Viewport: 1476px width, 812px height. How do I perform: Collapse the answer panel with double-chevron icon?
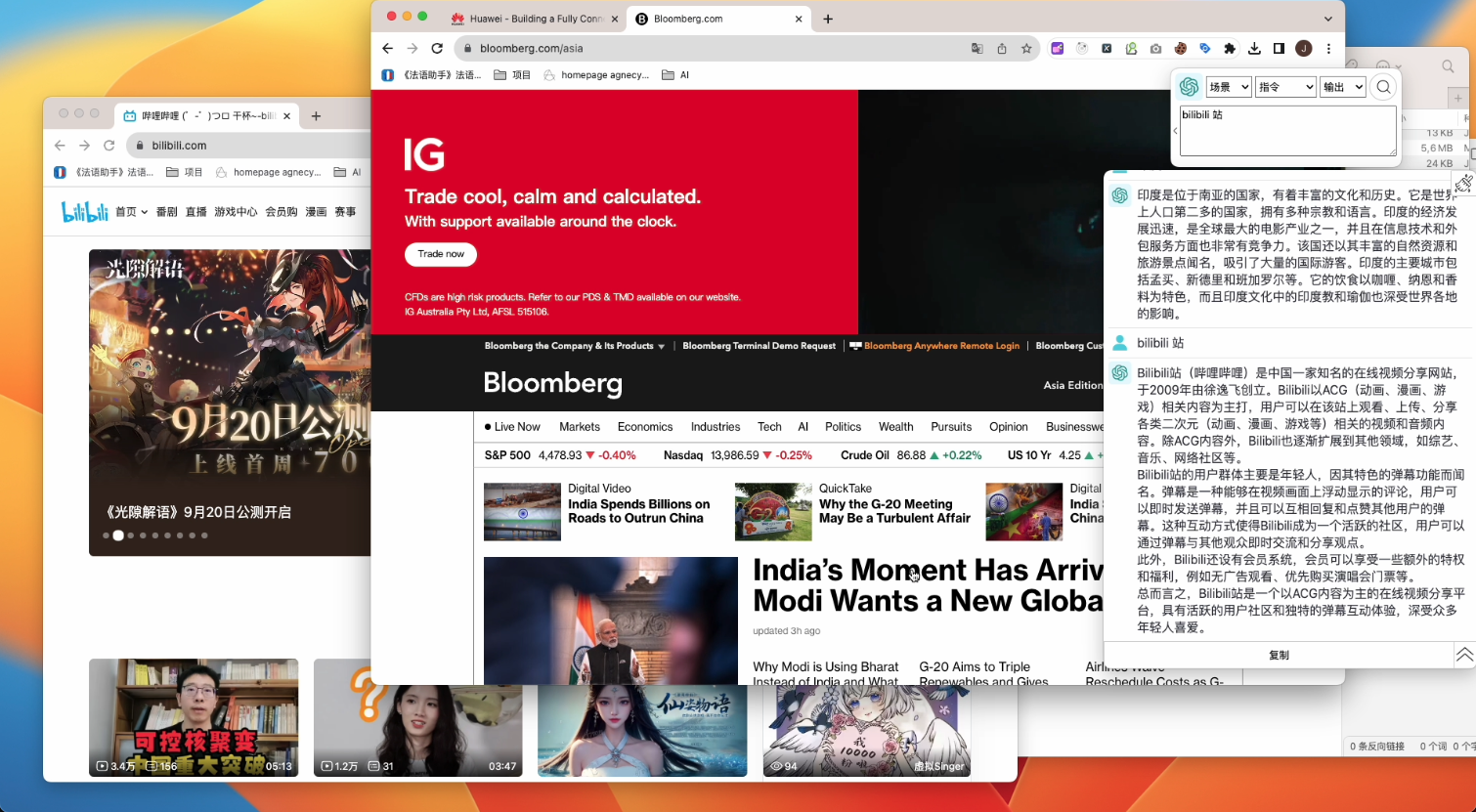tap(1464, 655)
